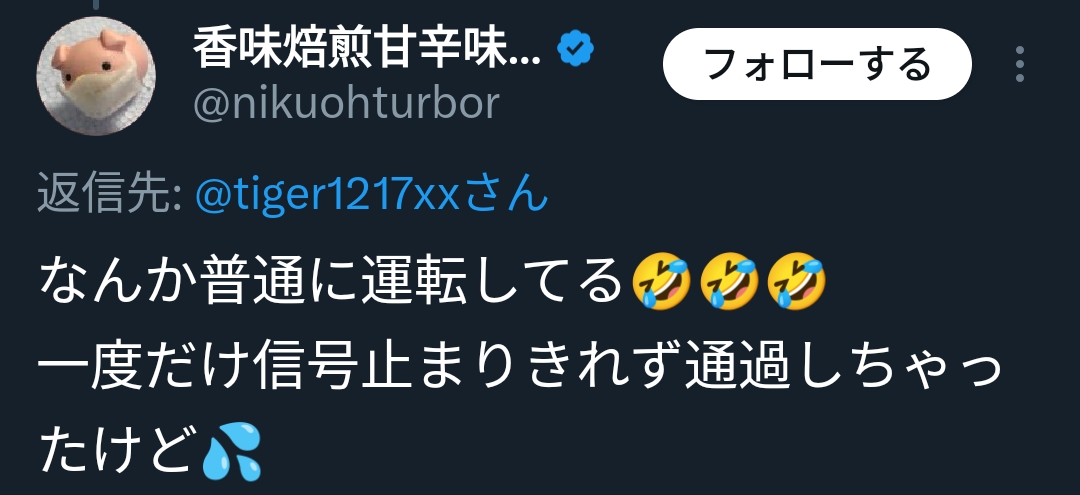Viewport: 1080px width, 495px height.
Task: Open the @nikuohturbor handle
Action: tap(346, 104)
